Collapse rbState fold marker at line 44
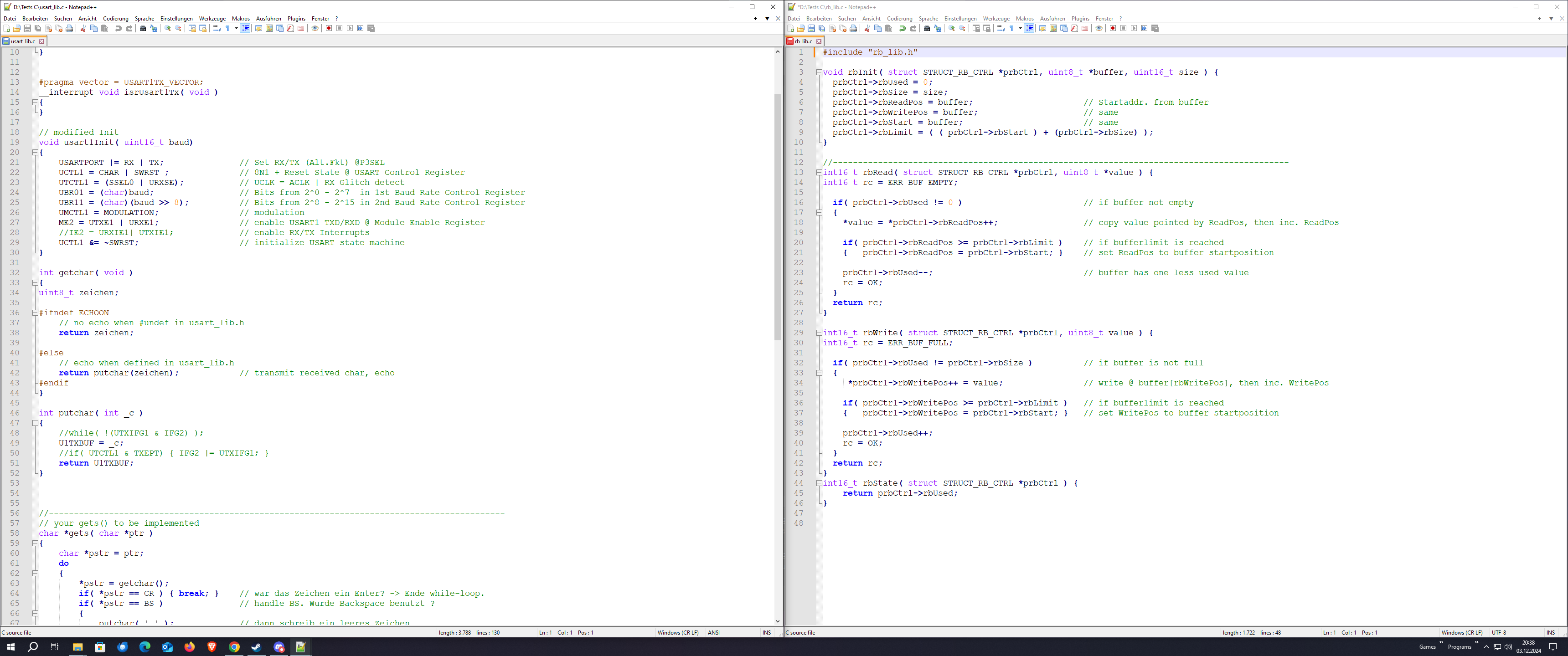 pos(819,483)
